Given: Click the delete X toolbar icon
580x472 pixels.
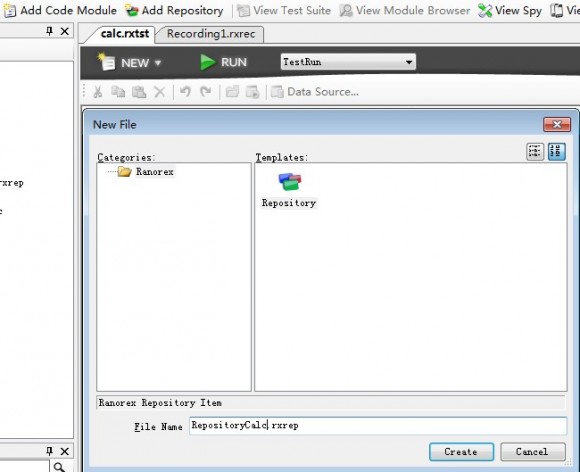Looking at the screenshot, I should point(159,92).
